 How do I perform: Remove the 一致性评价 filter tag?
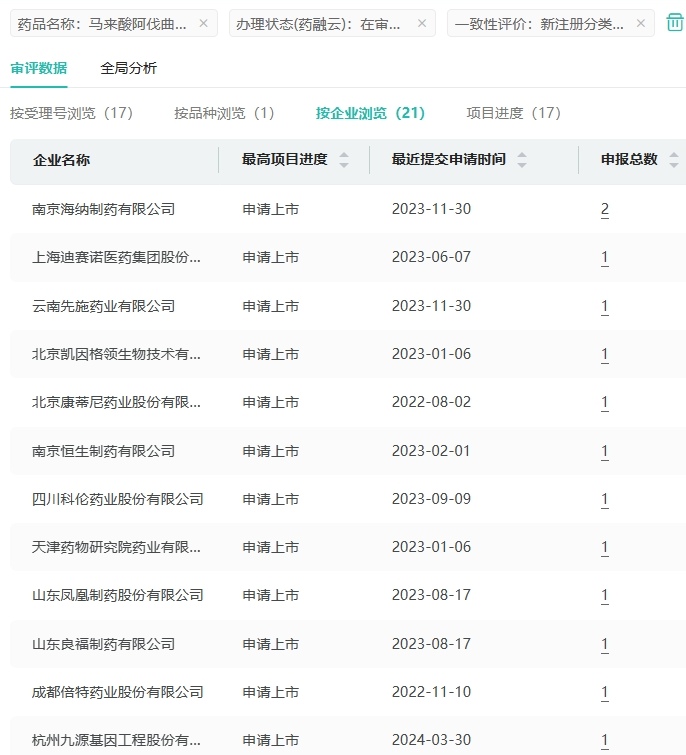coord(641,23)
